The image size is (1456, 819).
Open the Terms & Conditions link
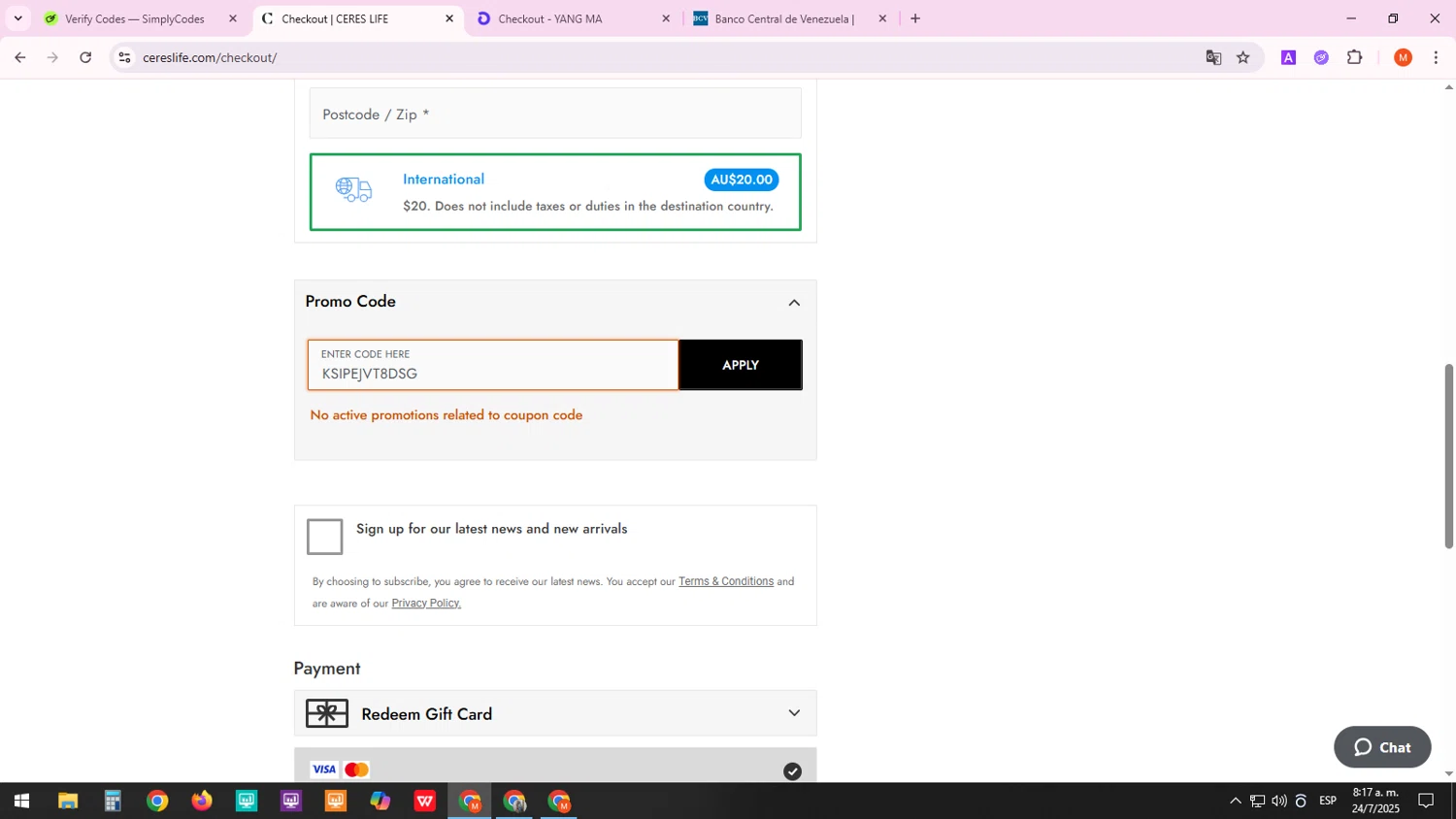coord(726,581)
